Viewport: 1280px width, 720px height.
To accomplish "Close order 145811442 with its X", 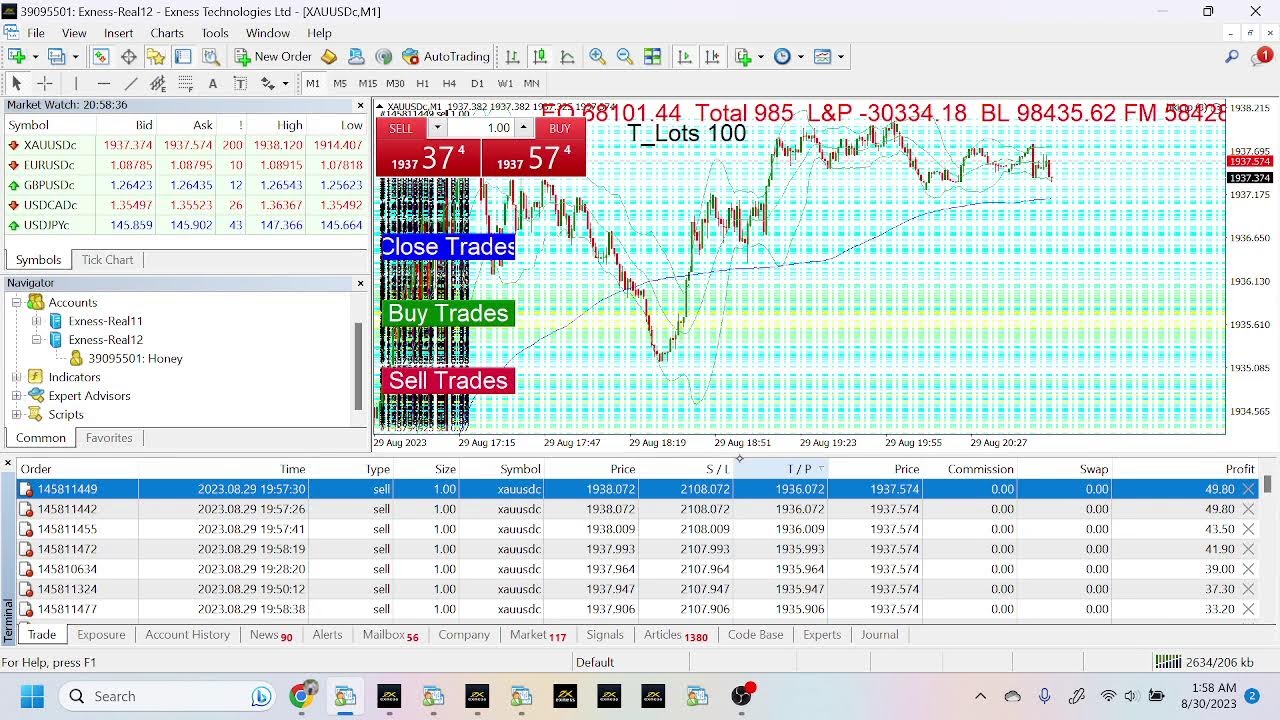I will click(x=1248, y=509).
